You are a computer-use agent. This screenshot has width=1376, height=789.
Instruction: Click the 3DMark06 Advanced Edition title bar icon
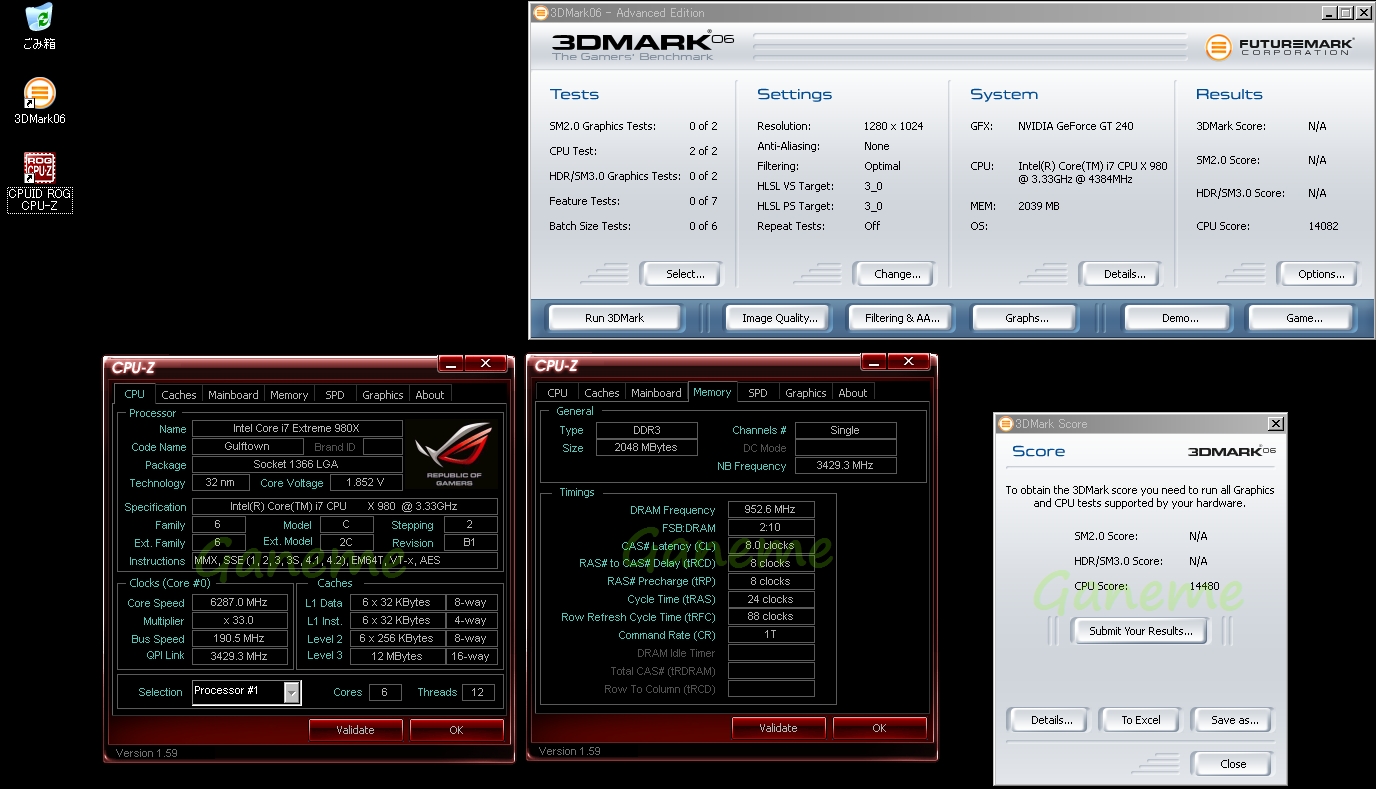[541, 13]
